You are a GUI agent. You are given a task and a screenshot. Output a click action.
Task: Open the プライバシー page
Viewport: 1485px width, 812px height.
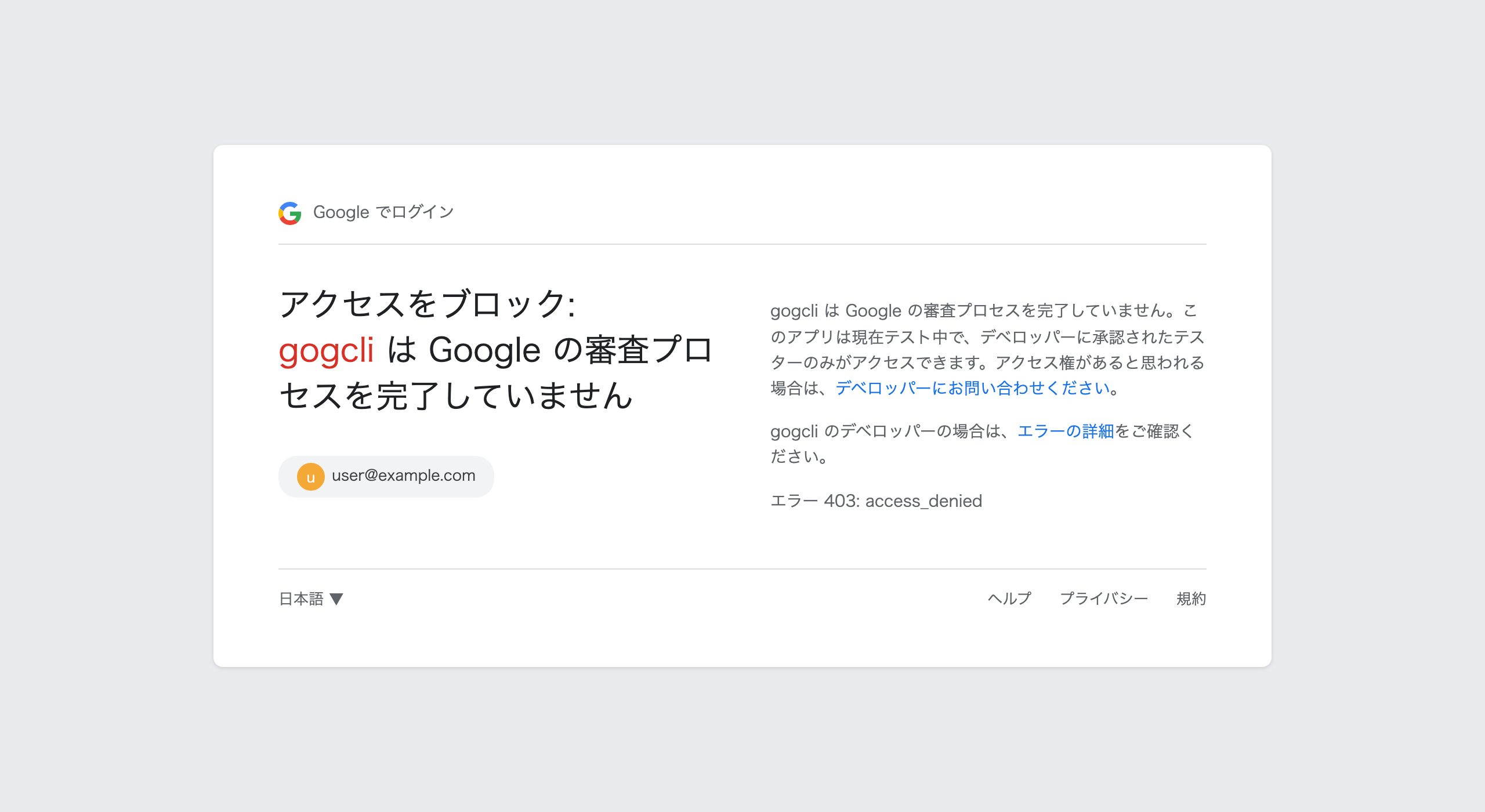pyautogui.click(x=1105, y=599)
